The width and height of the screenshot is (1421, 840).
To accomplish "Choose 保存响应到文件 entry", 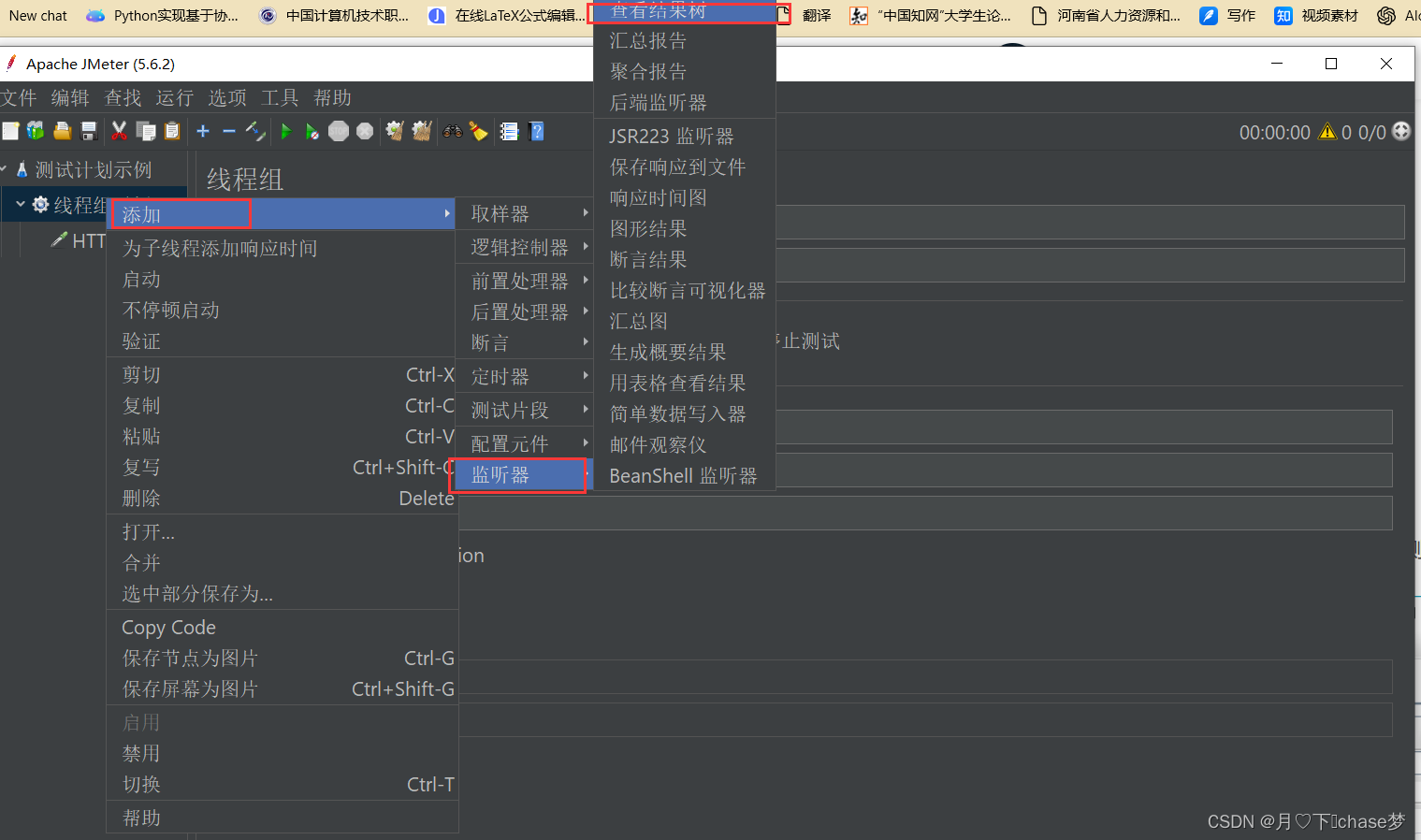I will 685,167.
